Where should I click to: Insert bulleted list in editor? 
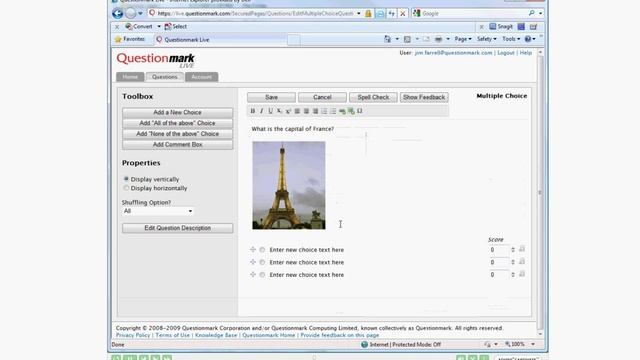[x=333, y=111]
